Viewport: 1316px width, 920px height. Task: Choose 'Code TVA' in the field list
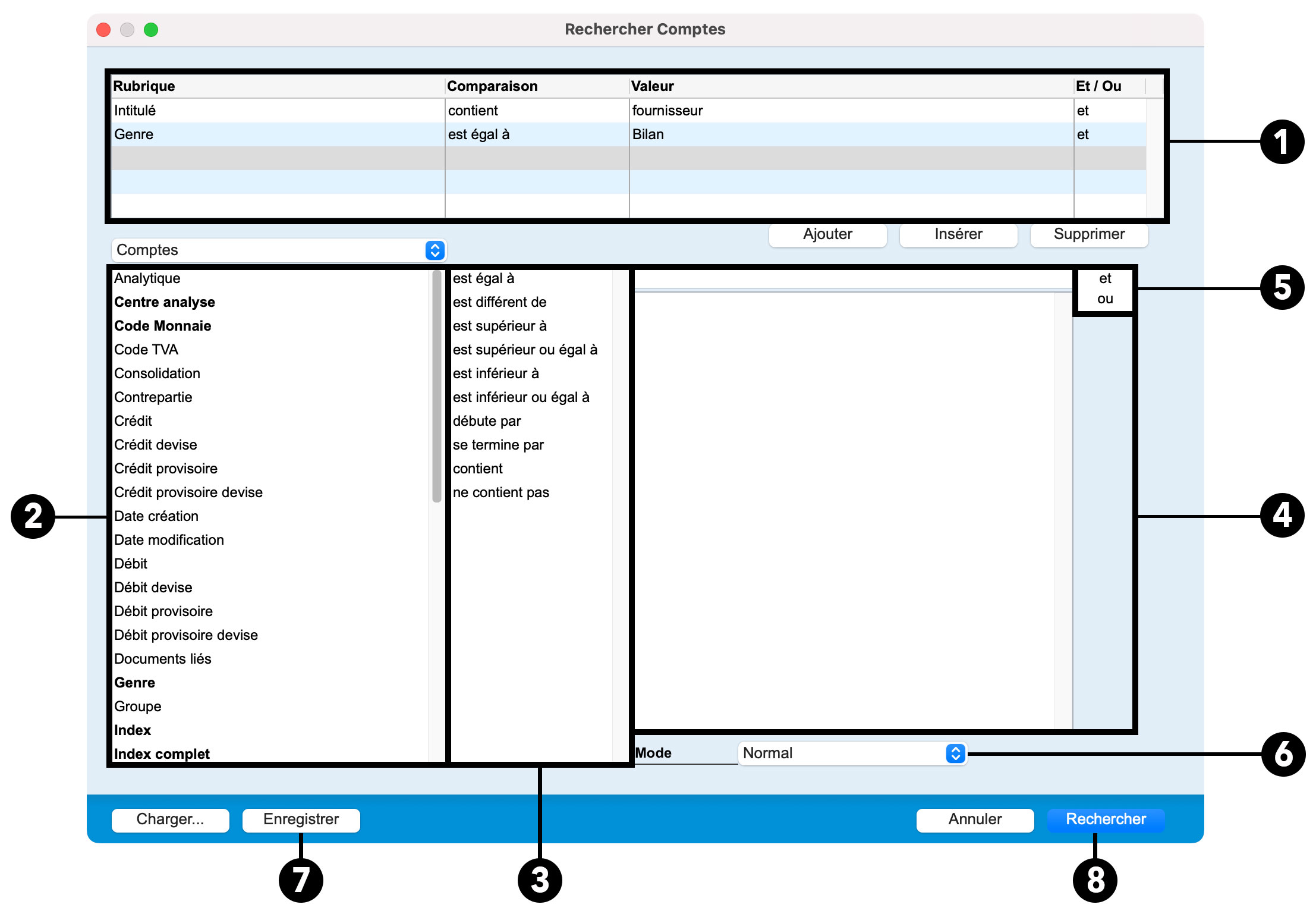(x=146, y=350)
